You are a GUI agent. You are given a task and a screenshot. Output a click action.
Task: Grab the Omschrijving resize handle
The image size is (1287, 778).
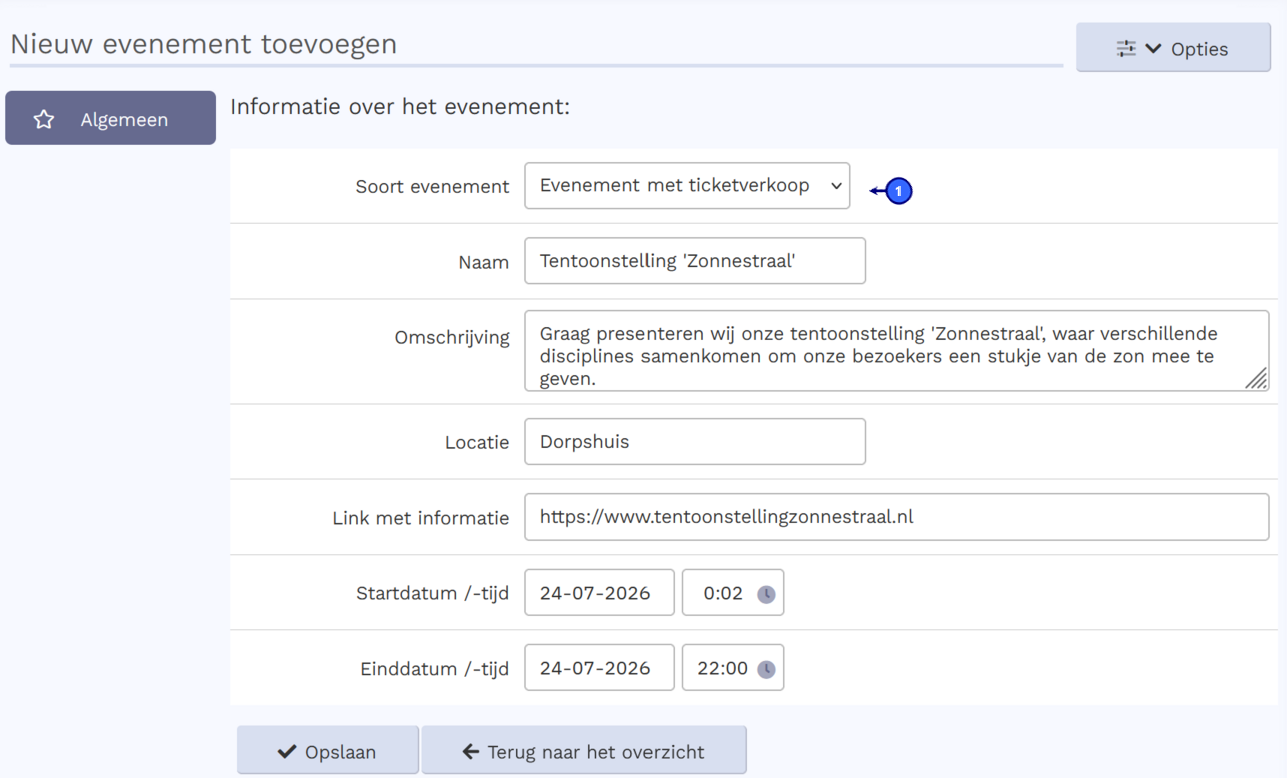1257,378
